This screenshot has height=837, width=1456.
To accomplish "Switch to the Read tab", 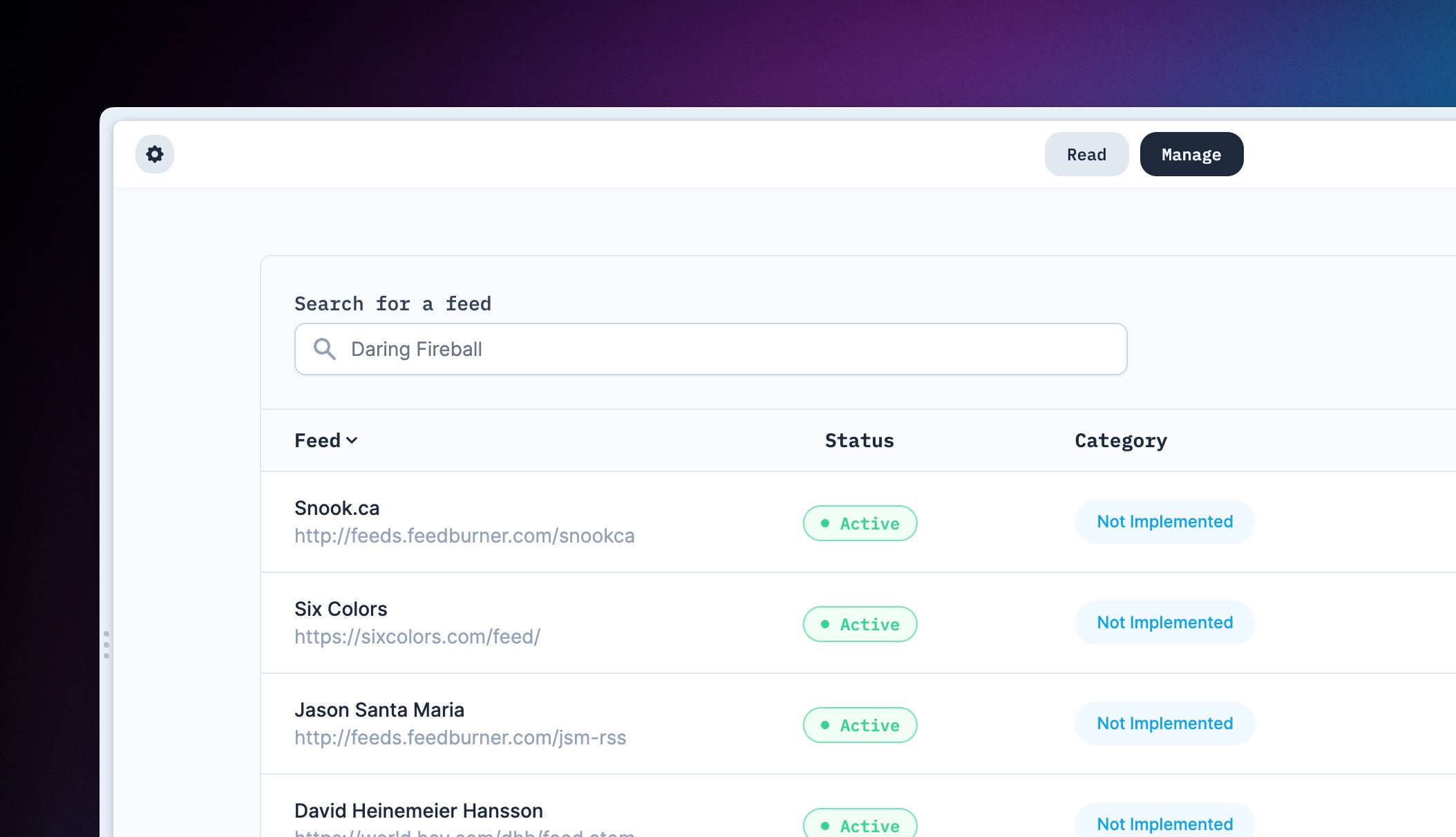I will click(1086, 154).
